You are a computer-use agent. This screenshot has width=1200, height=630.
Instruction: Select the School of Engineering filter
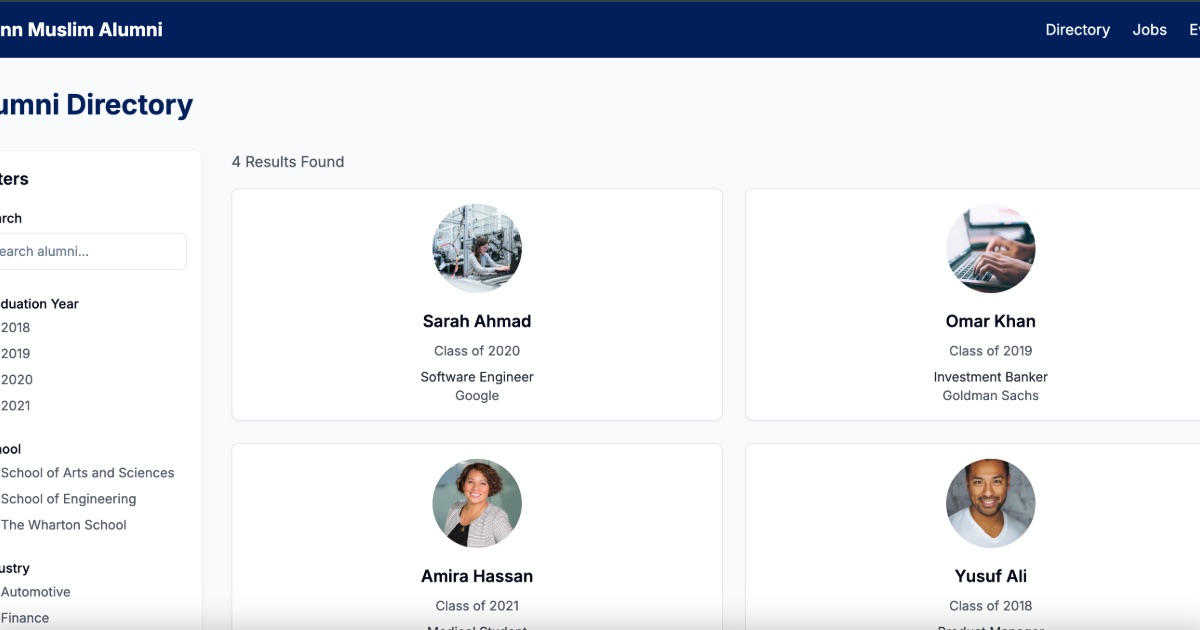68,498
